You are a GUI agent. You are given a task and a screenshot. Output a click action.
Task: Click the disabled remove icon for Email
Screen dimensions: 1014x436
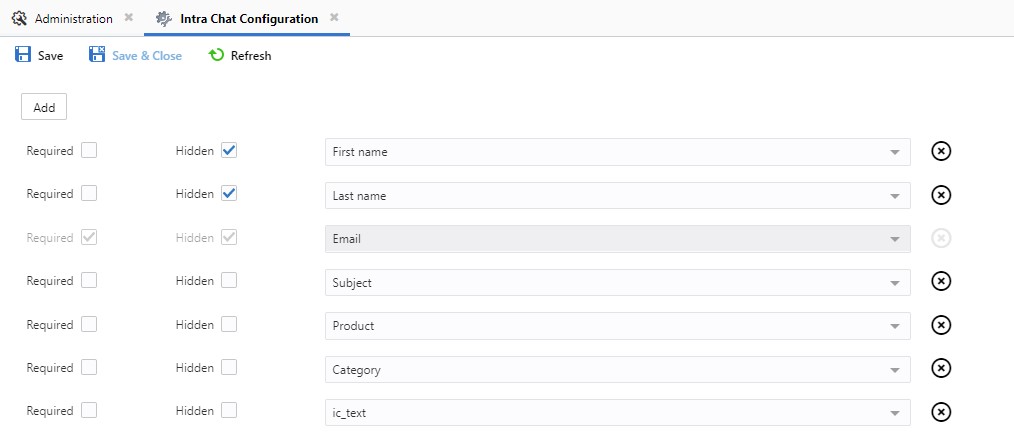(941, 239)
